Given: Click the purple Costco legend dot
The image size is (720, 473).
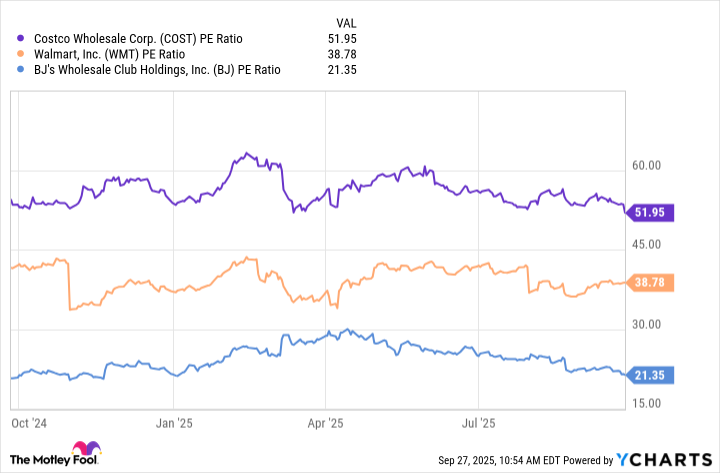Looking at the screenshot, I should 22,38.
